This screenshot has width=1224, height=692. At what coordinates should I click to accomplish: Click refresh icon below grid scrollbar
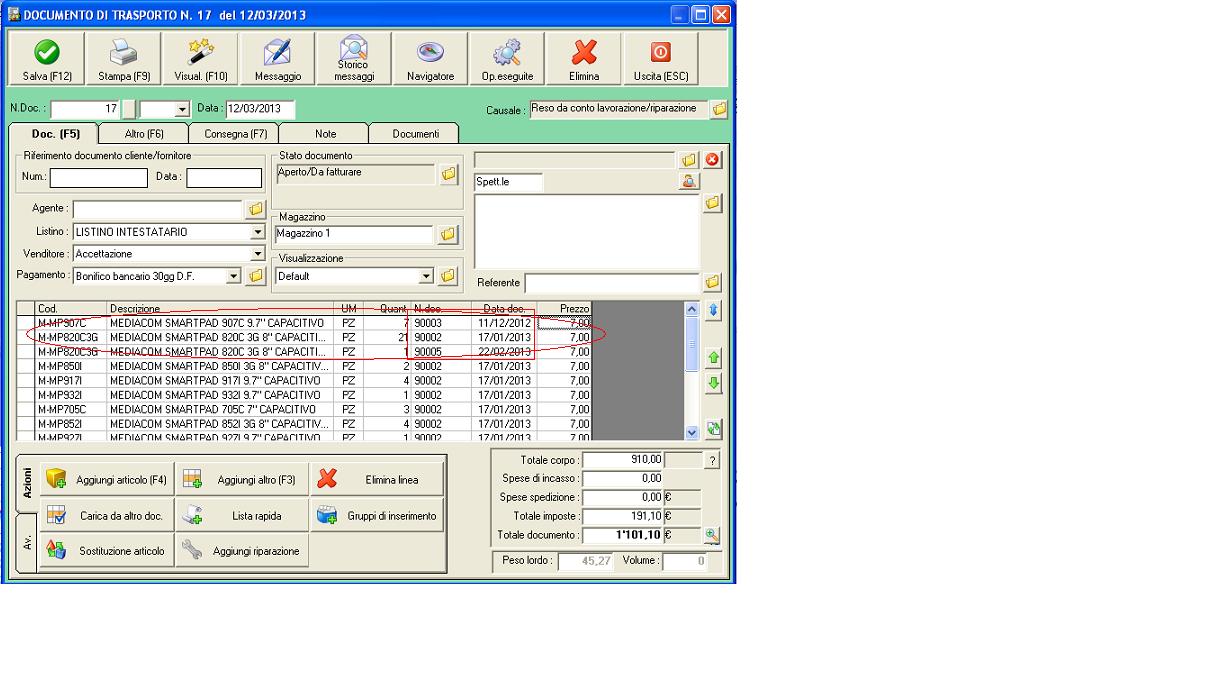713,429
